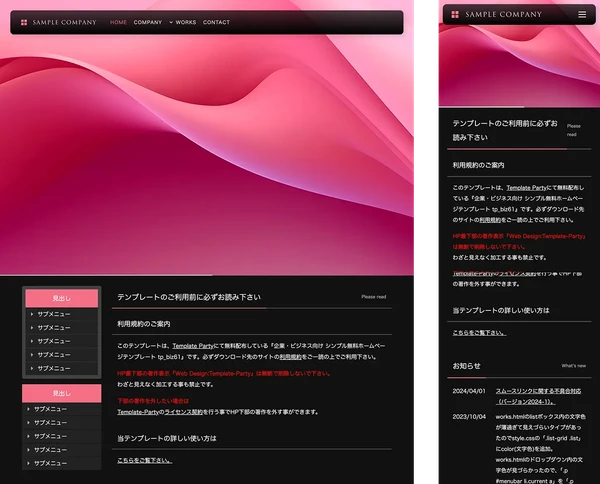600x484 pixels.
Task: Expand the WORKS dropdown menu
Action: 183,23
